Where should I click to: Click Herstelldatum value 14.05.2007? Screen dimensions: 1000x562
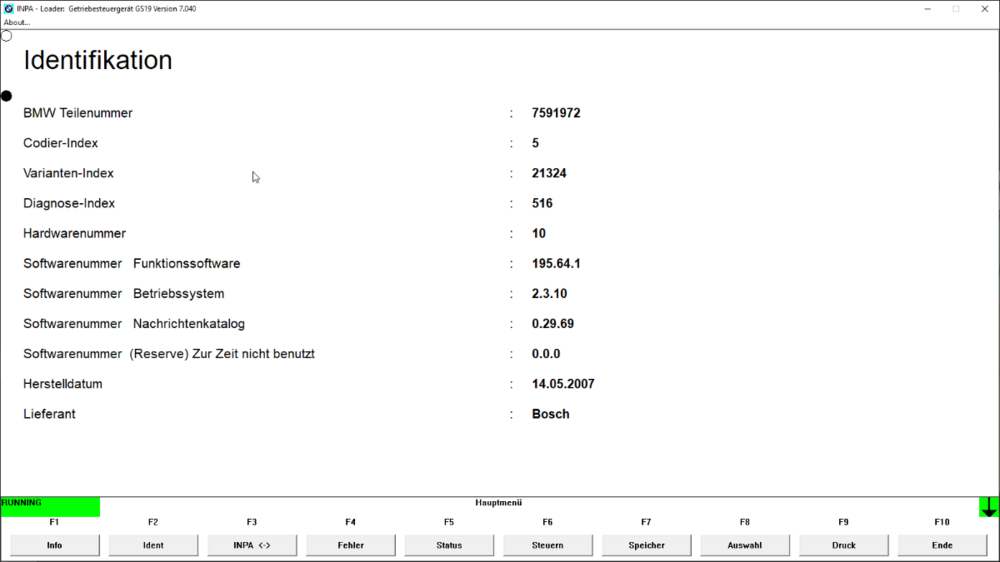563,384
